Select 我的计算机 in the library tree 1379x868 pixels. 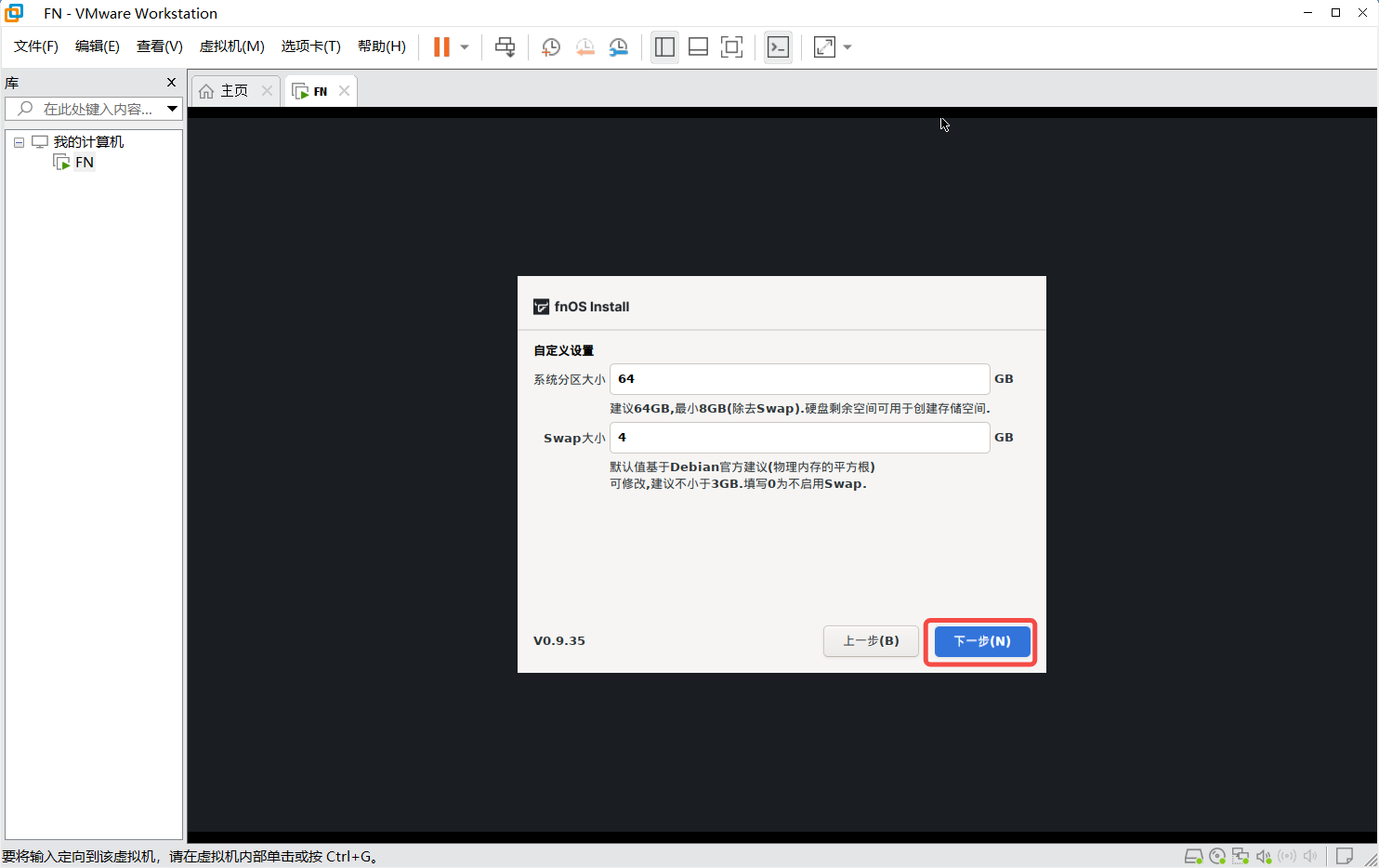tap(88, 142)
